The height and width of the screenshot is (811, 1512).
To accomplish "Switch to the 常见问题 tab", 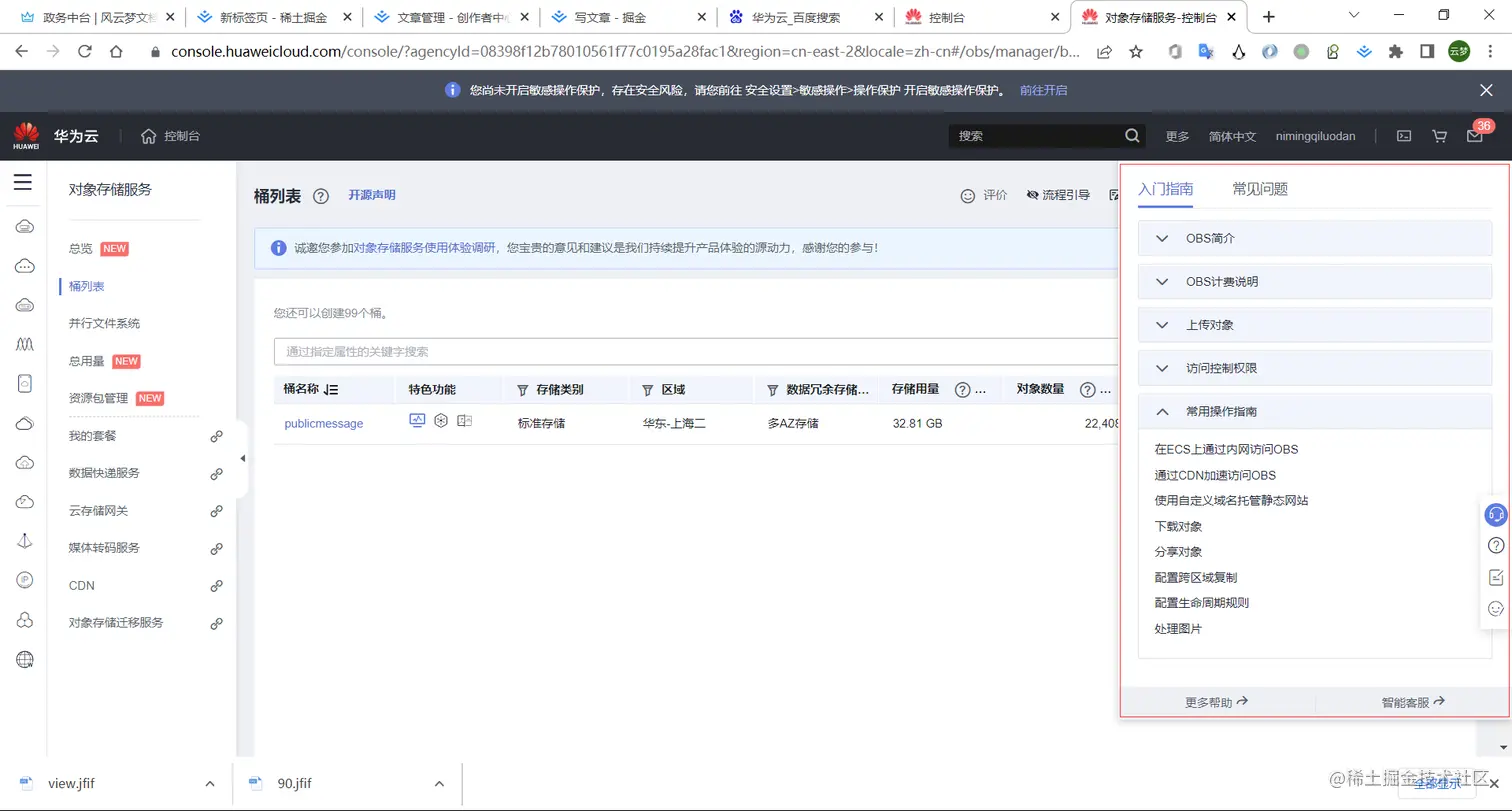I will pos(1260,188).
